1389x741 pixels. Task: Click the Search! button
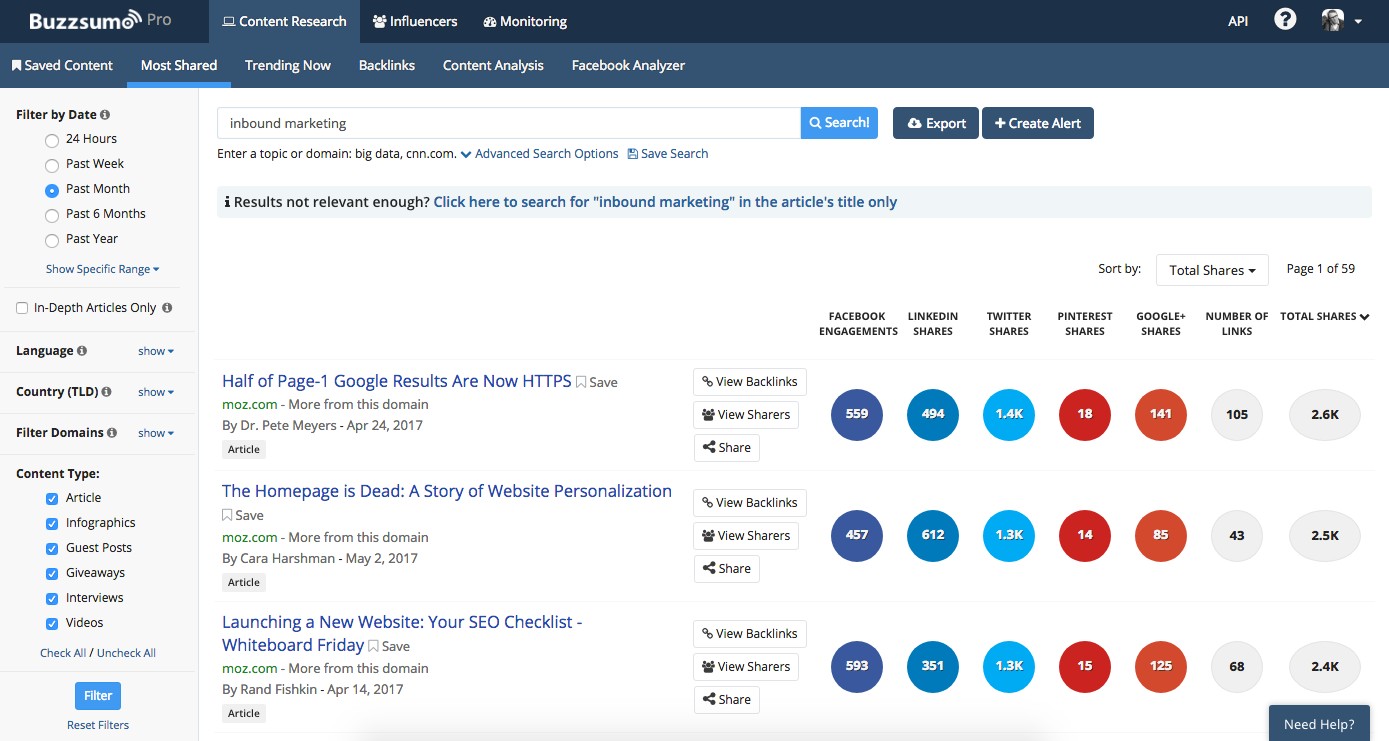tap(839, 123)
